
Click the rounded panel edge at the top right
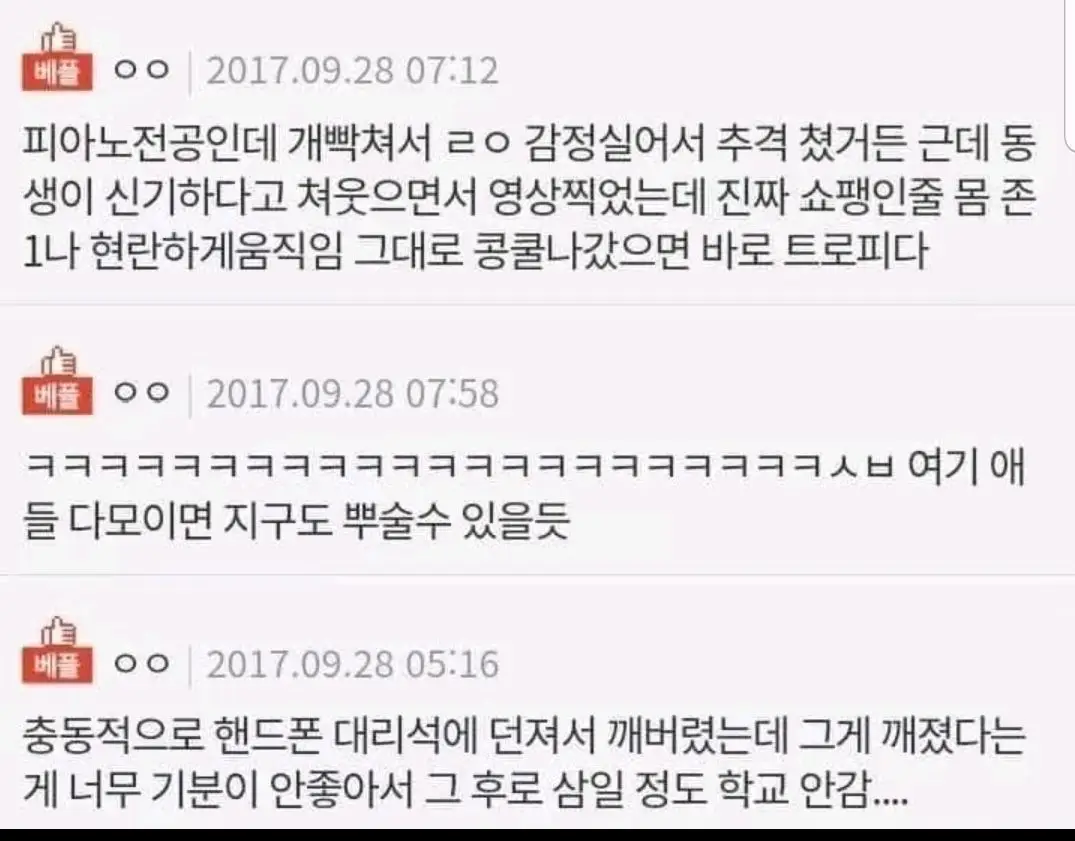pyautogui.click(x=1068, y=75)
